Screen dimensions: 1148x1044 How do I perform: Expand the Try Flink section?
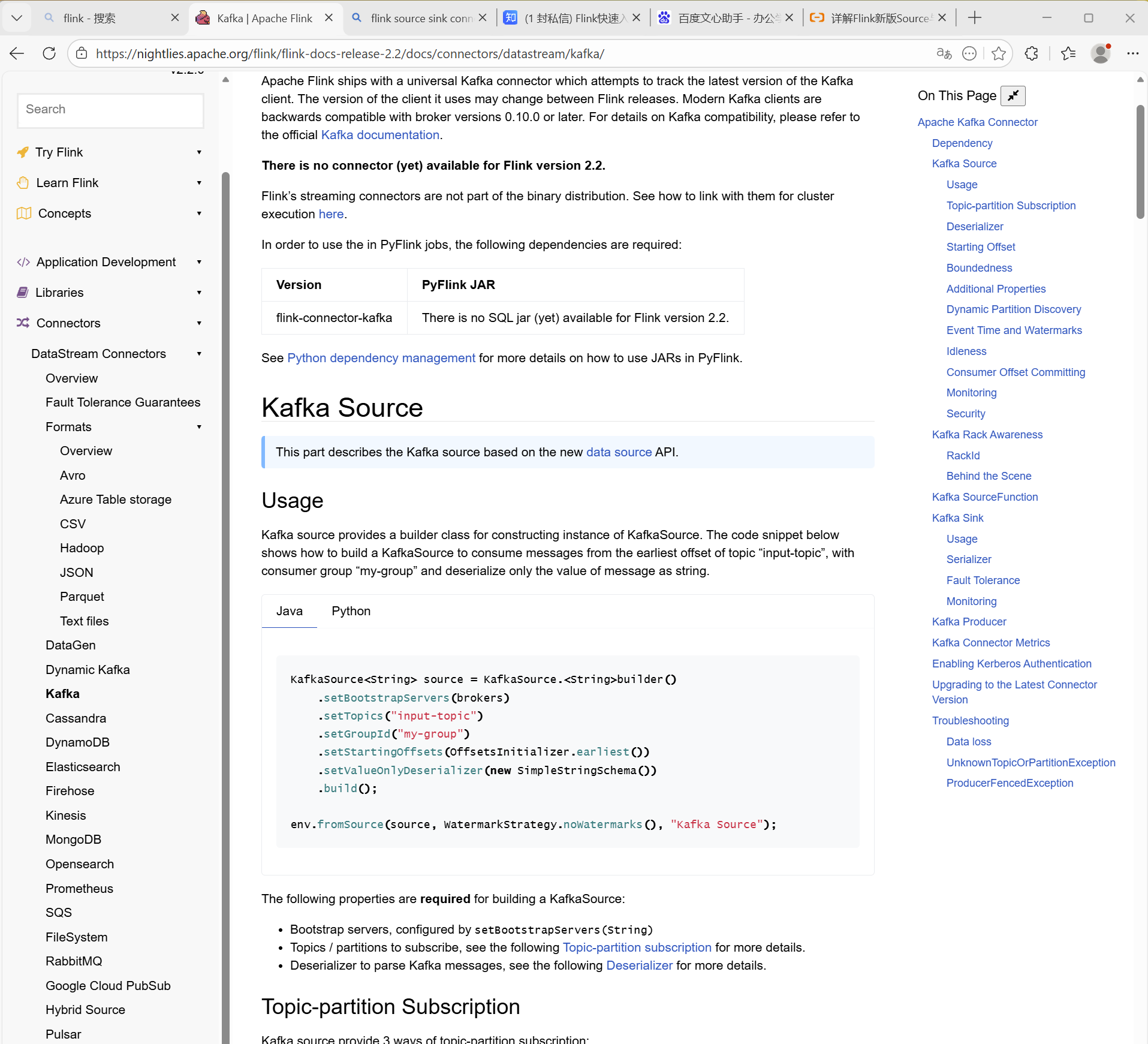(x=199, y=152)
